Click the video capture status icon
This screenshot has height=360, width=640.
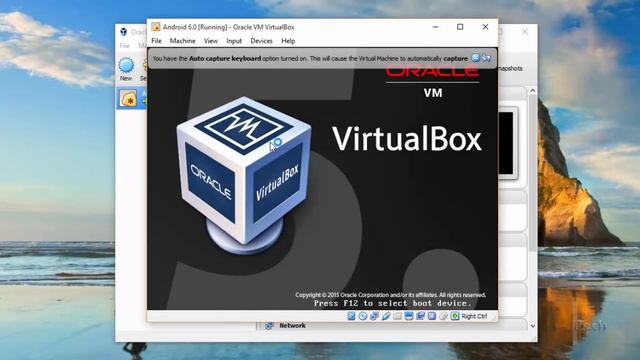(420, 316)
